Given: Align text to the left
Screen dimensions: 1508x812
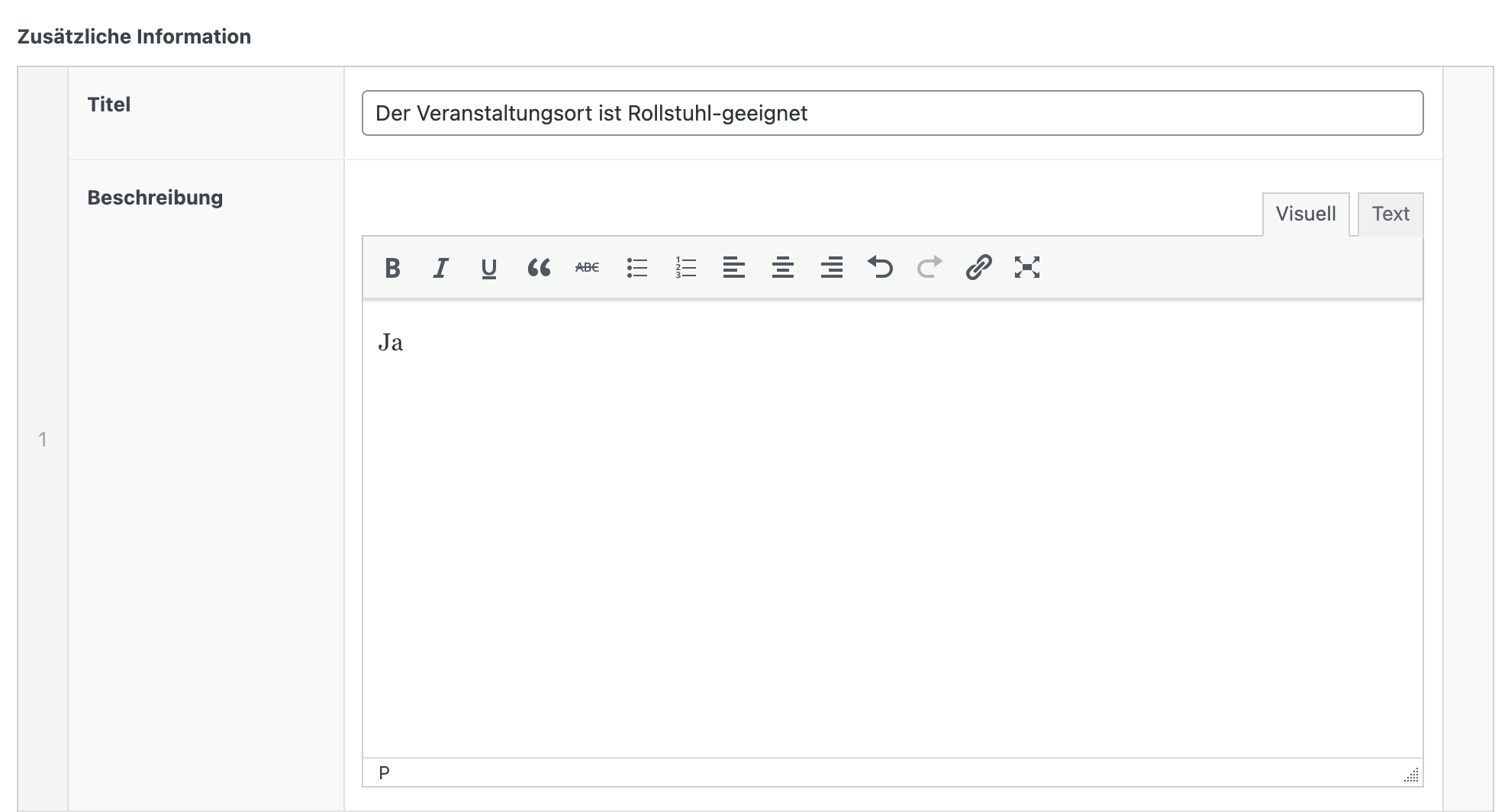Looking at the screenshot, I should point(733,268).
